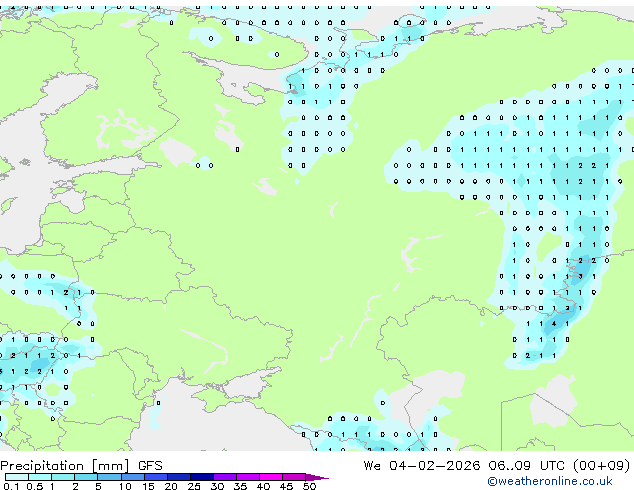Choose the 25–30 mm navy swatch
The height and width of the screenshot is (490, 634).
[x=202, y=477]
